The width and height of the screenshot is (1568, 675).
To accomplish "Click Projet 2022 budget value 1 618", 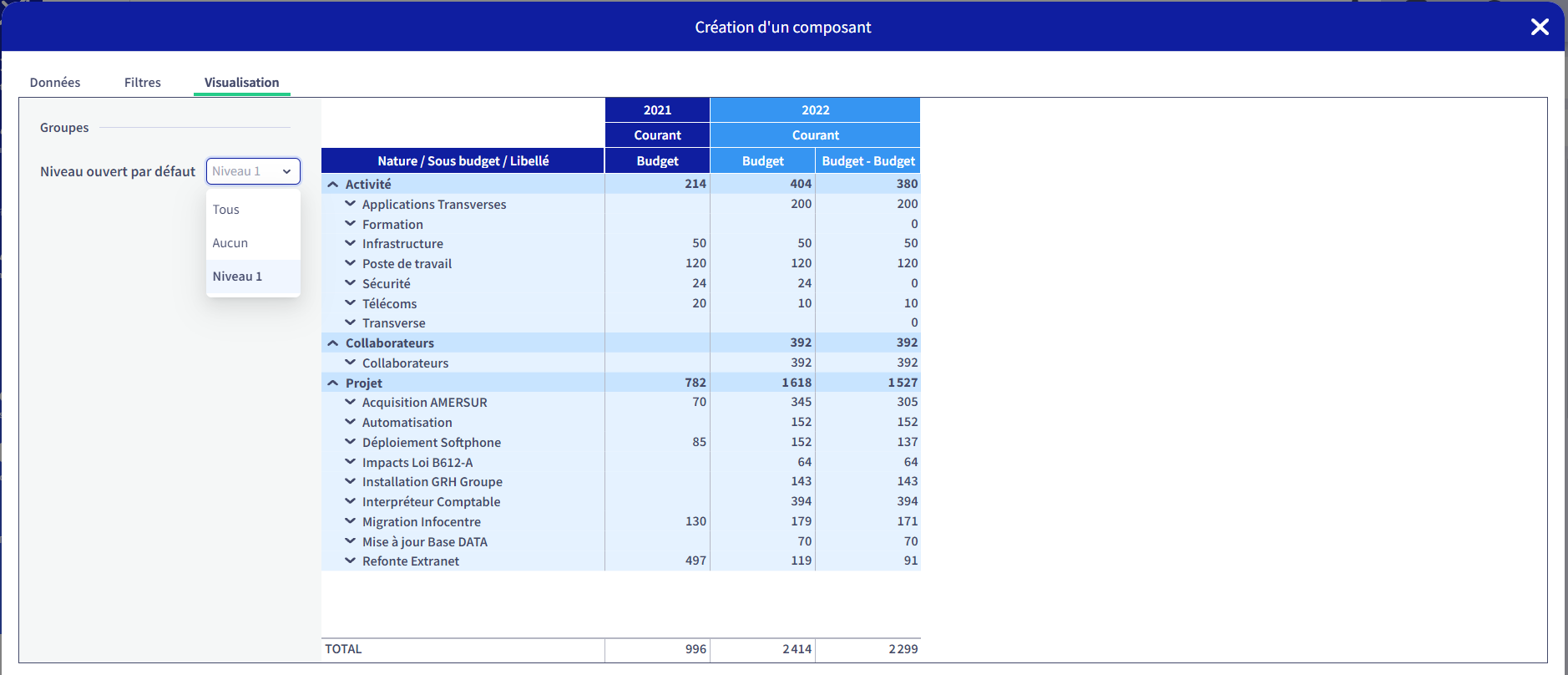I will (x=797, y=383).
